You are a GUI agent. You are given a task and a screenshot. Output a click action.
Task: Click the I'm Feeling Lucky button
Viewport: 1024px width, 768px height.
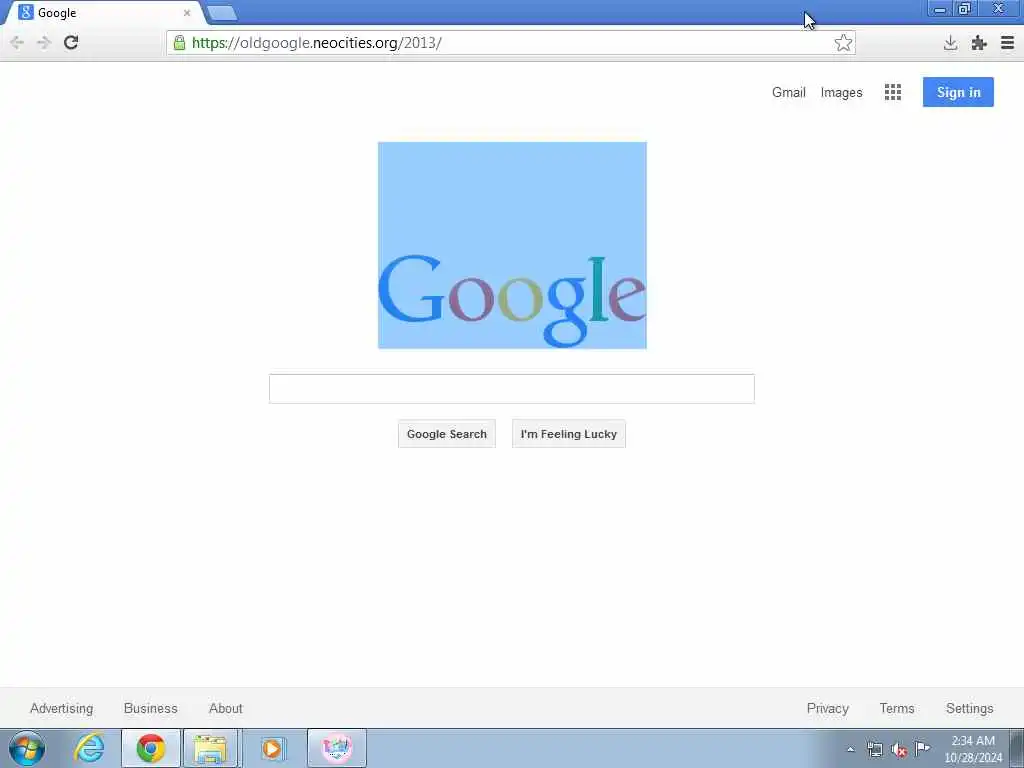[568, 434]
